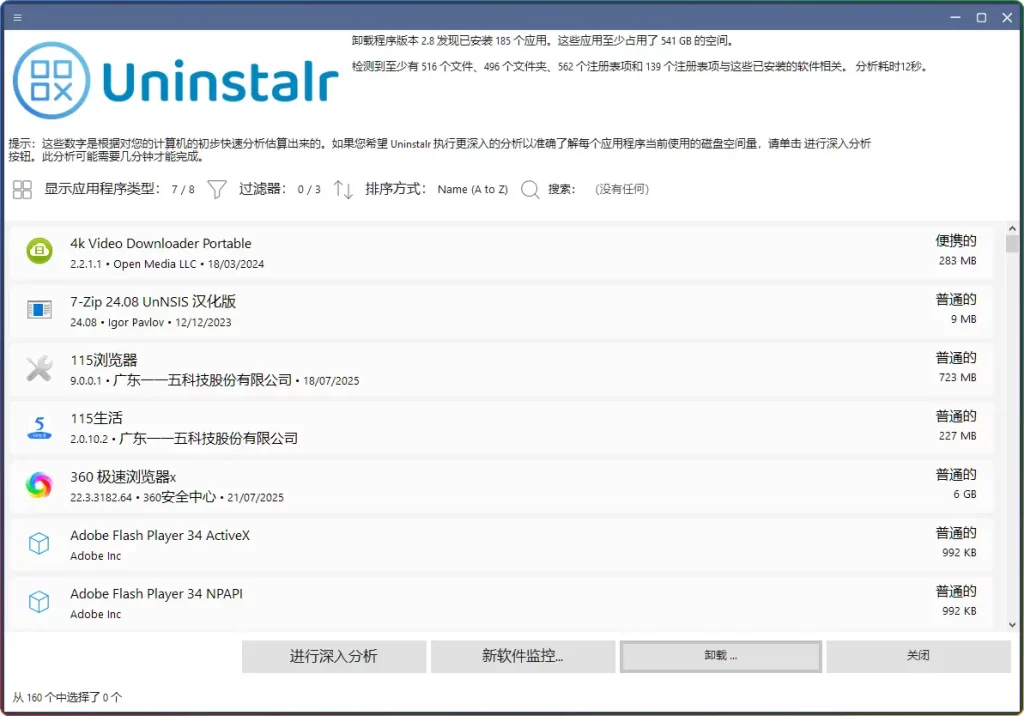Click the 7-Zip 24.08 app icon
The image size is (1024, 716).
tap(39, 309)
